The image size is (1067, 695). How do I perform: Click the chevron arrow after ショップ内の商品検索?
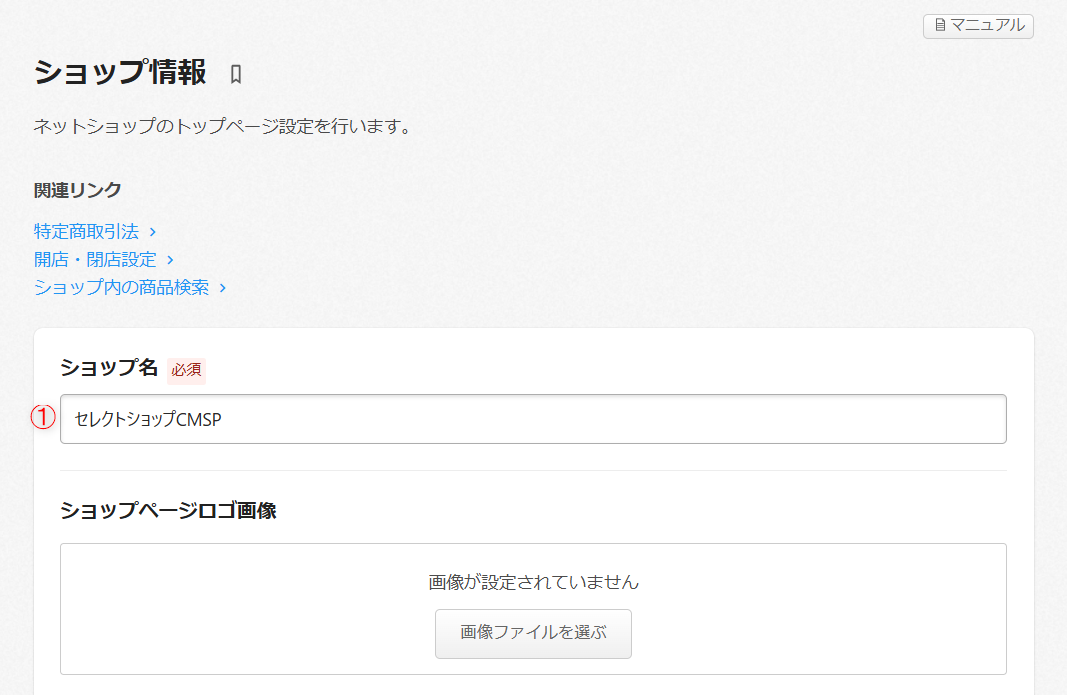click(223, 288)
